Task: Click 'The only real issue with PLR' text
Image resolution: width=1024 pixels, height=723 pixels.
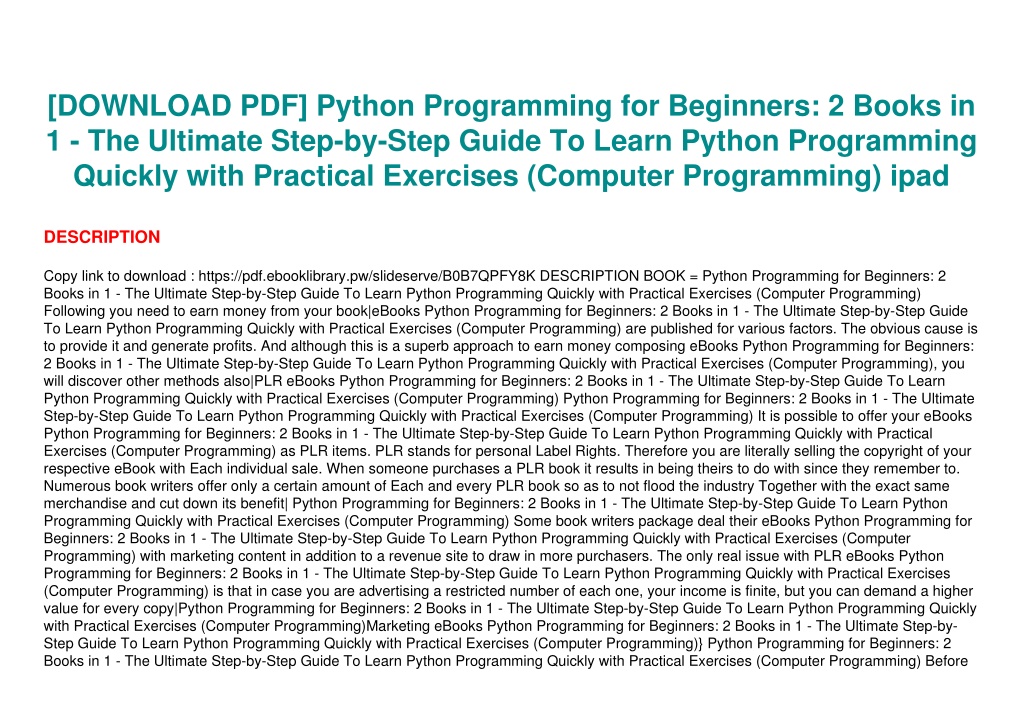Action: point(749,556)
